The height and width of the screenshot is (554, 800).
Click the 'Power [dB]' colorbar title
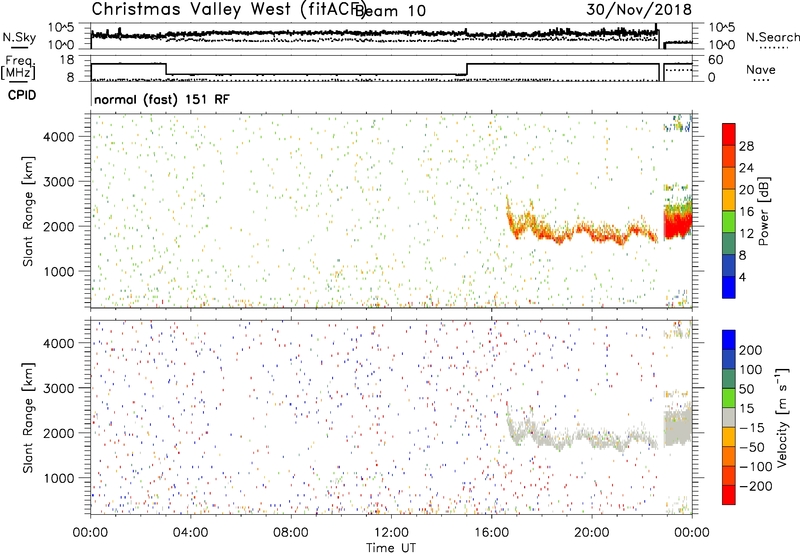pos(763,211)
